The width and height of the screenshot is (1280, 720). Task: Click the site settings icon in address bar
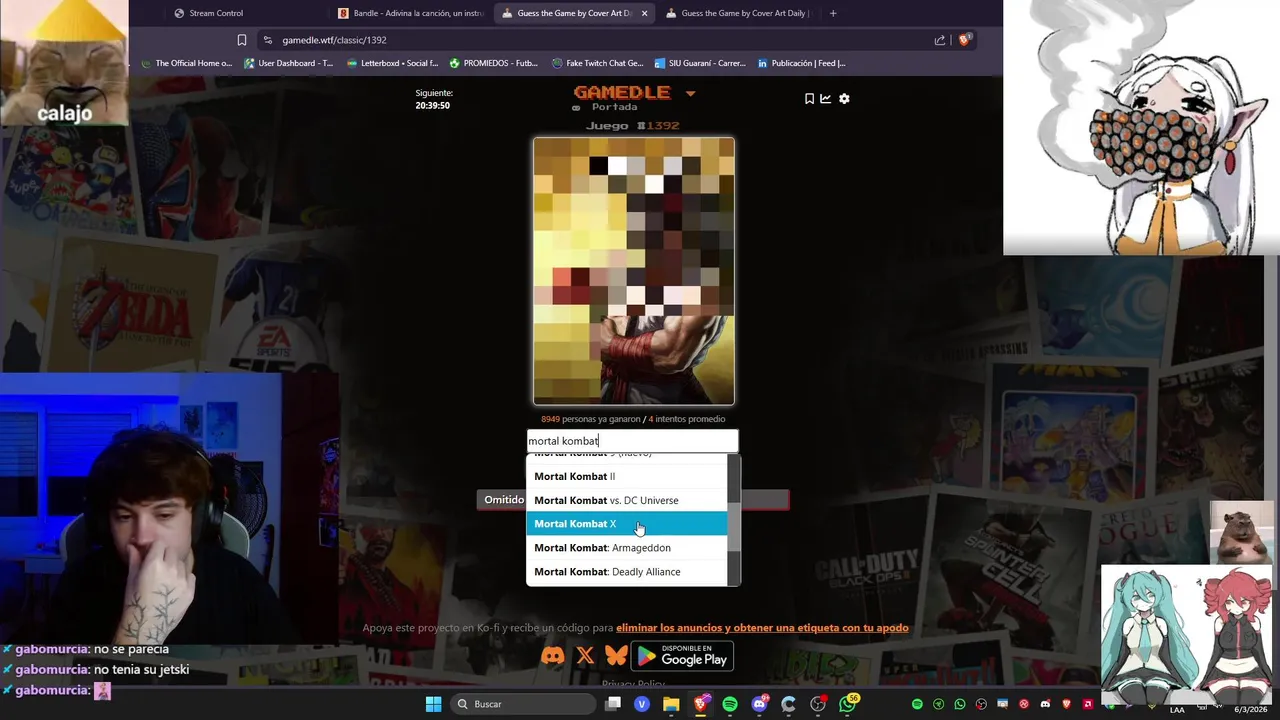point(267,40)
